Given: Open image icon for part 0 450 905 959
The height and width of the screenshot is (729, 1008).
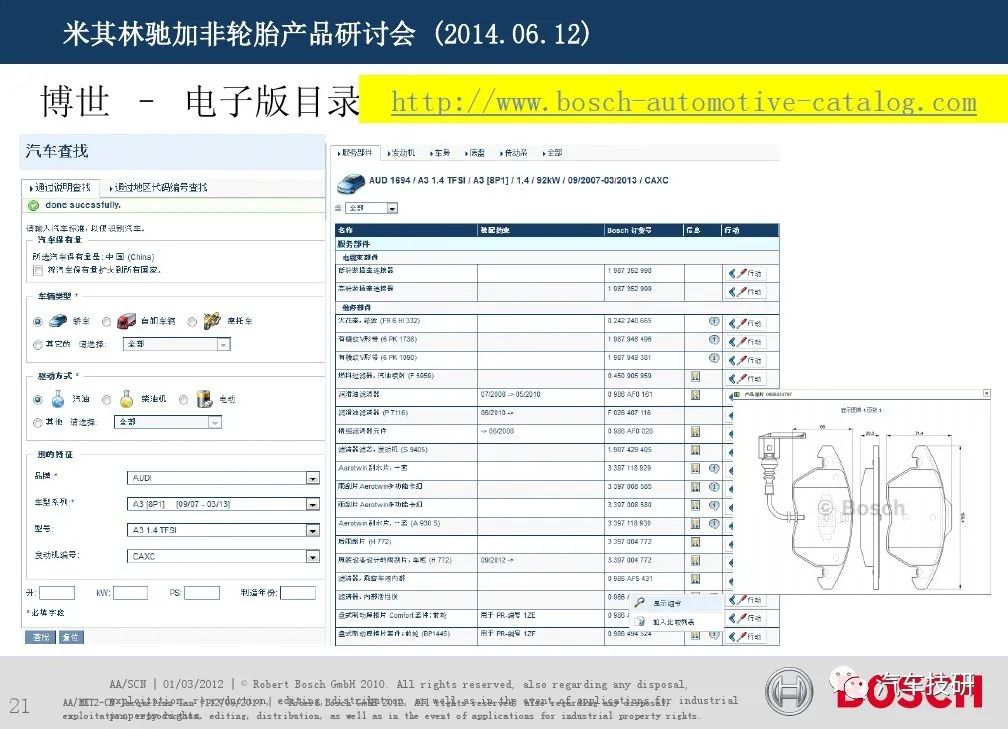Looking at the screenshot, I should (695, 377).
